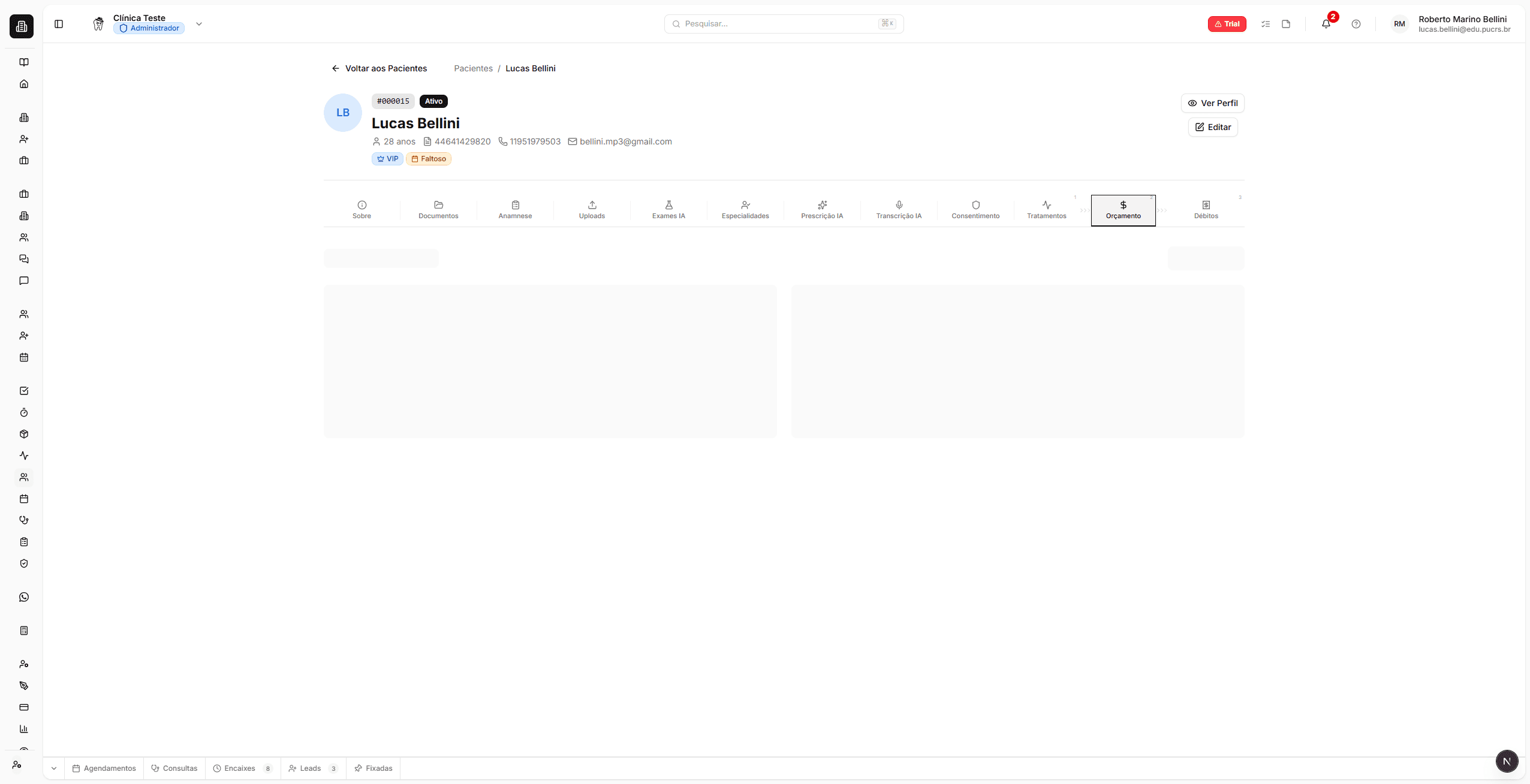Screen dimensions: 1530x784
Task: Click the VIP badge on the patient
Action: point(387,158)
